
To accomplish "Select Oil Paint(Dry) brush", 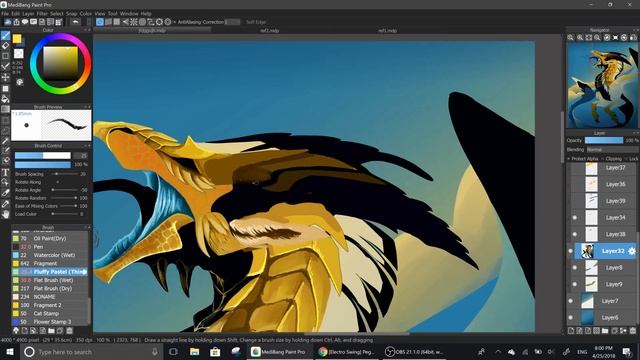I will click(x=49, y=238).
